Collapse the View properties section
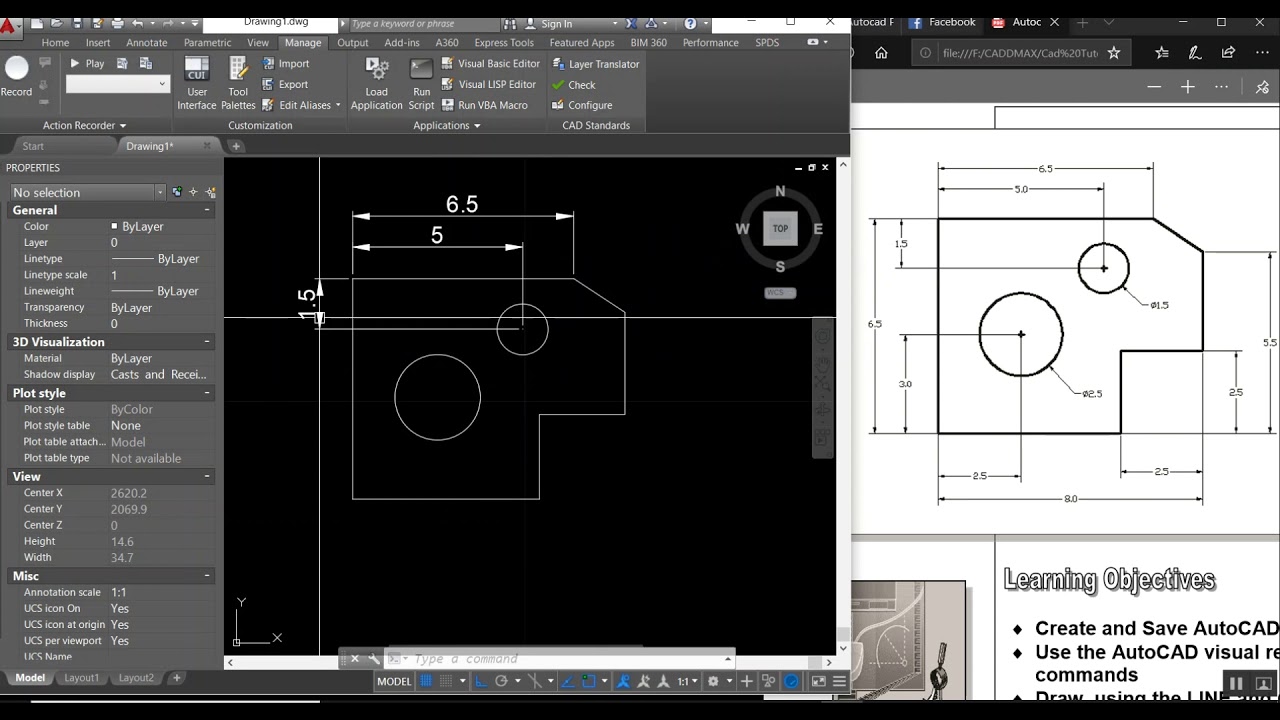Image resolution: width=1280 pixels, height=720 pixels. click(207, 476)
